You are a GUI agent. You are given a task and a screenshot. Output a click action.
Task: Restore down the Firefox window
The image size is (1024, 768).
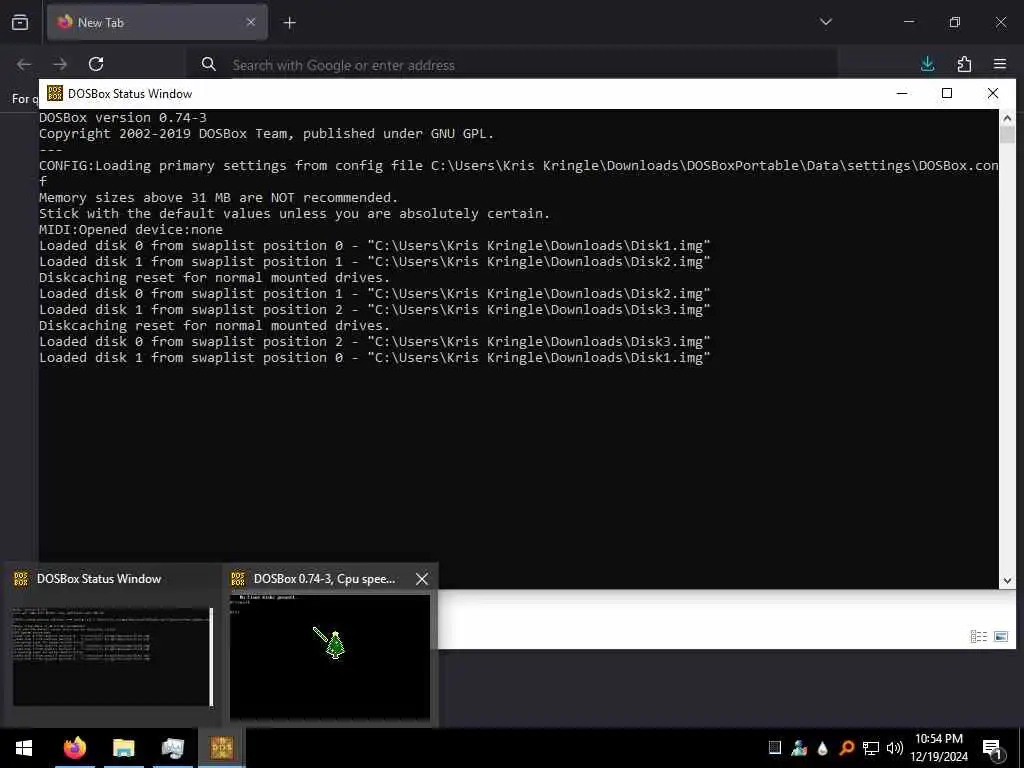click(x=954, y=22)
